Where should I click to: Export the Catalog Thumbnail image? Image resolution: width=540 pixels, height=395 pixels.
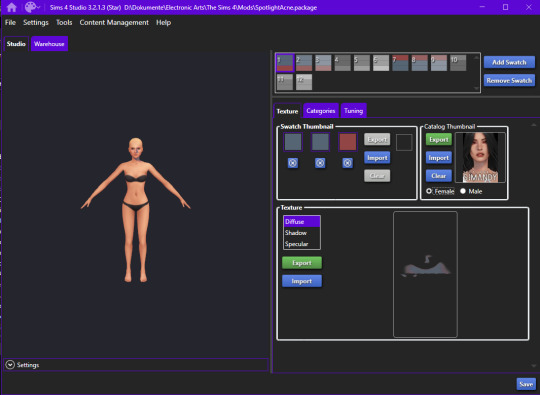[x=439, y=139]
